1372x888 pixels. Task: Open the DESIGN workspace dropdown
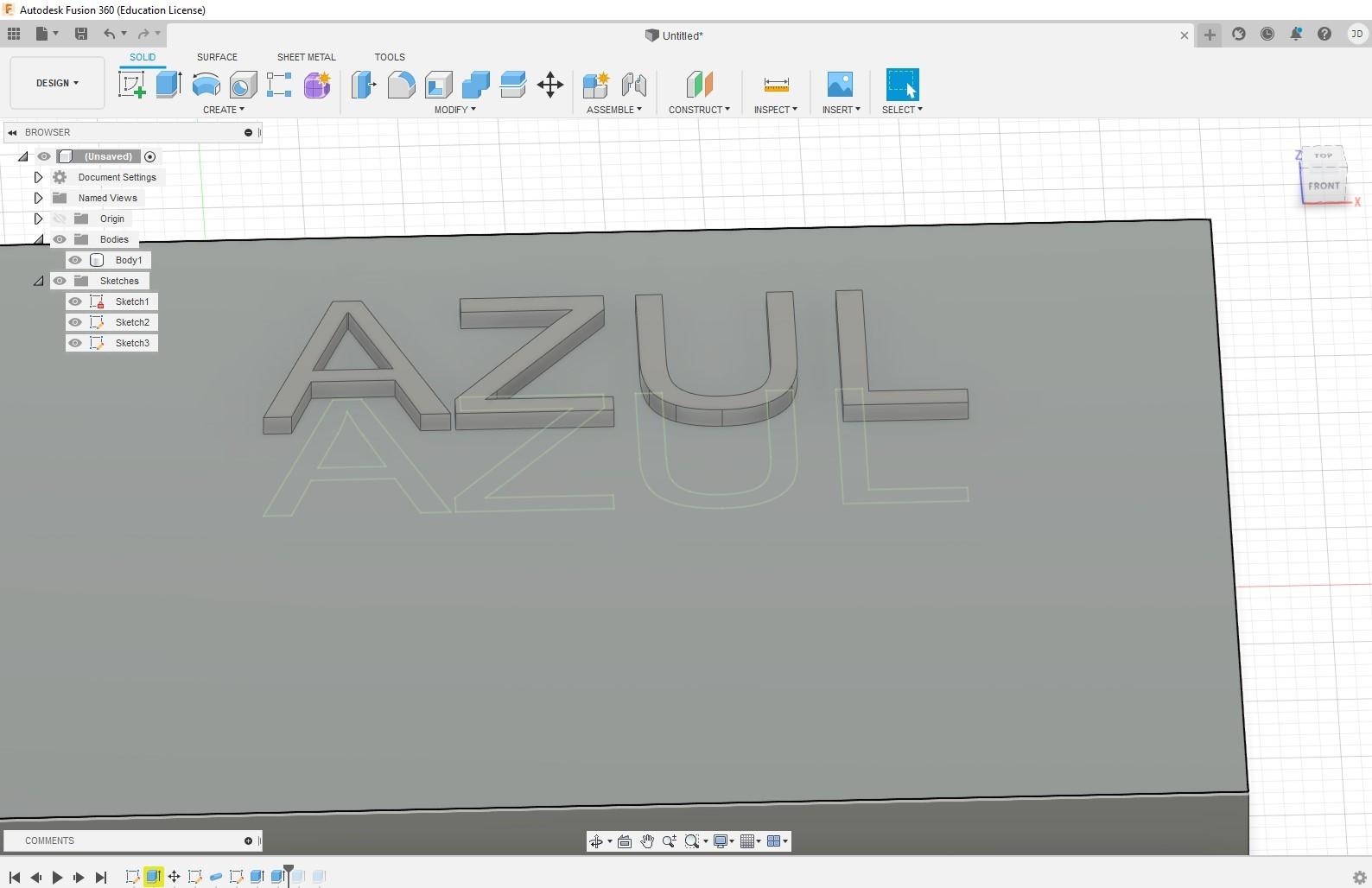pos(57,83)
